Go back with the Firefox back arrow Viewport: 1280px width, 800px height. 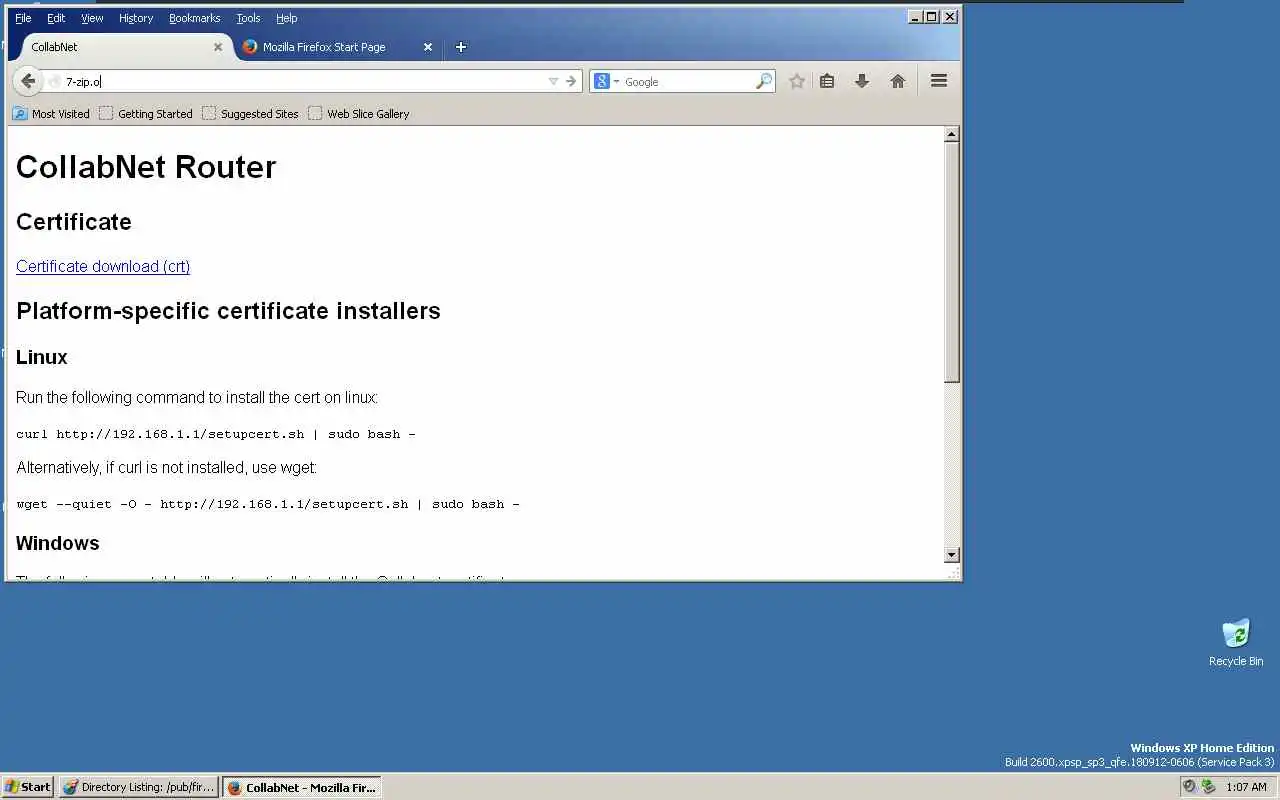click(27, 81)
